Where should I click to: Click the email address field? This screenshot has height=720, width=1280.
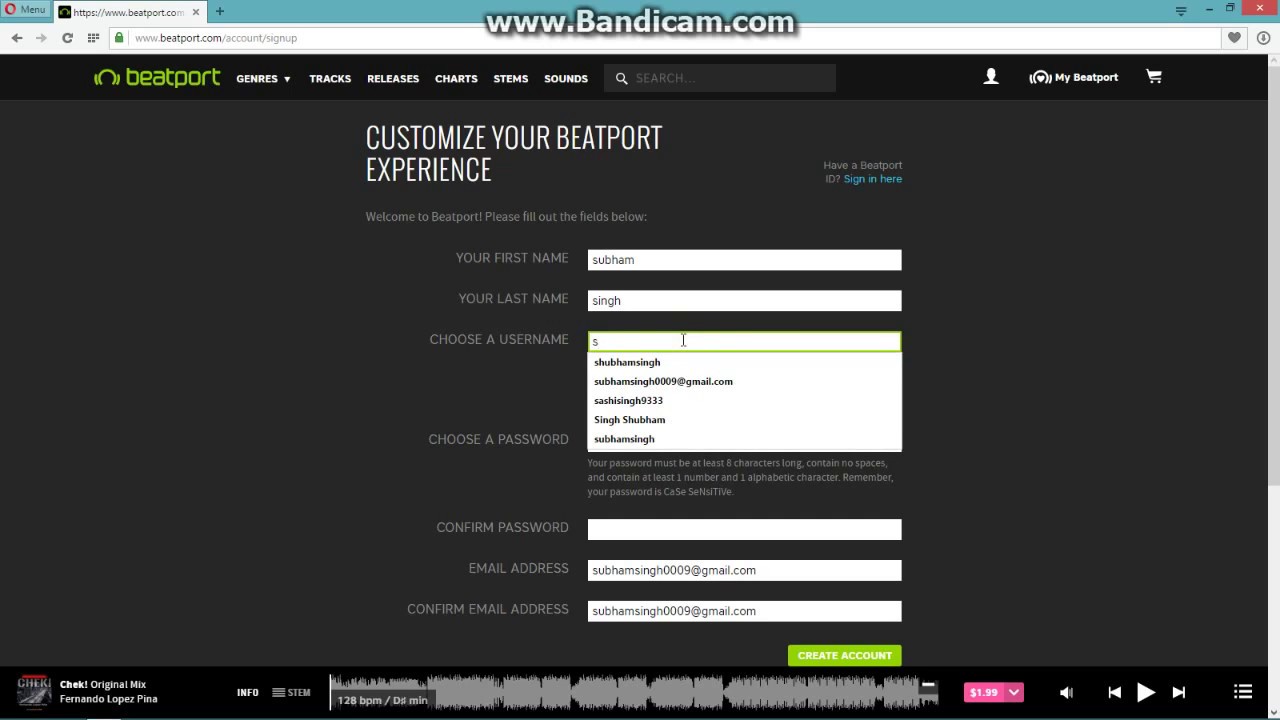744,570
